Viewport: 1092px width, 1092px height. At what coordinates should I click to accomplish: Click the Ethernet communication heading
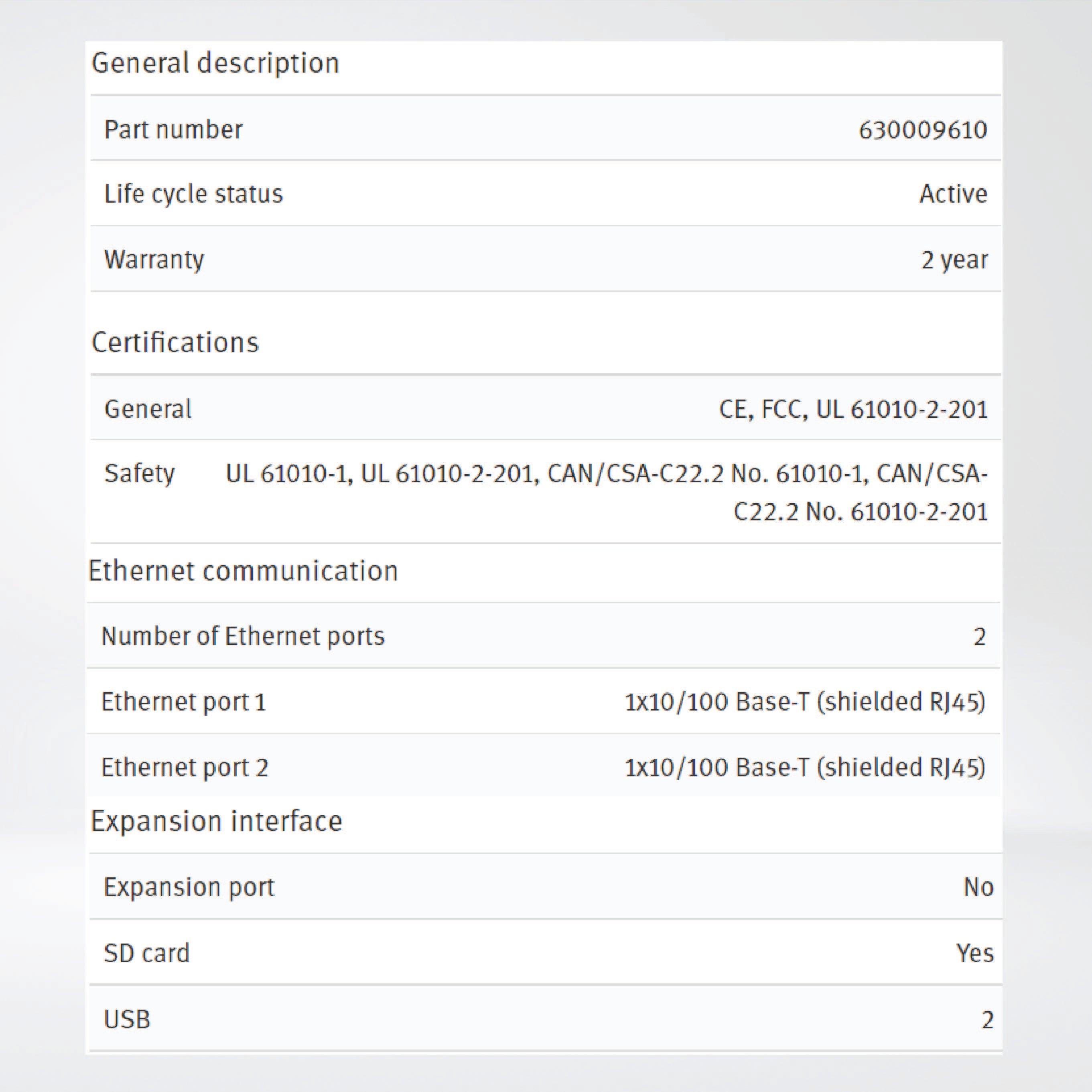[243, 571]
